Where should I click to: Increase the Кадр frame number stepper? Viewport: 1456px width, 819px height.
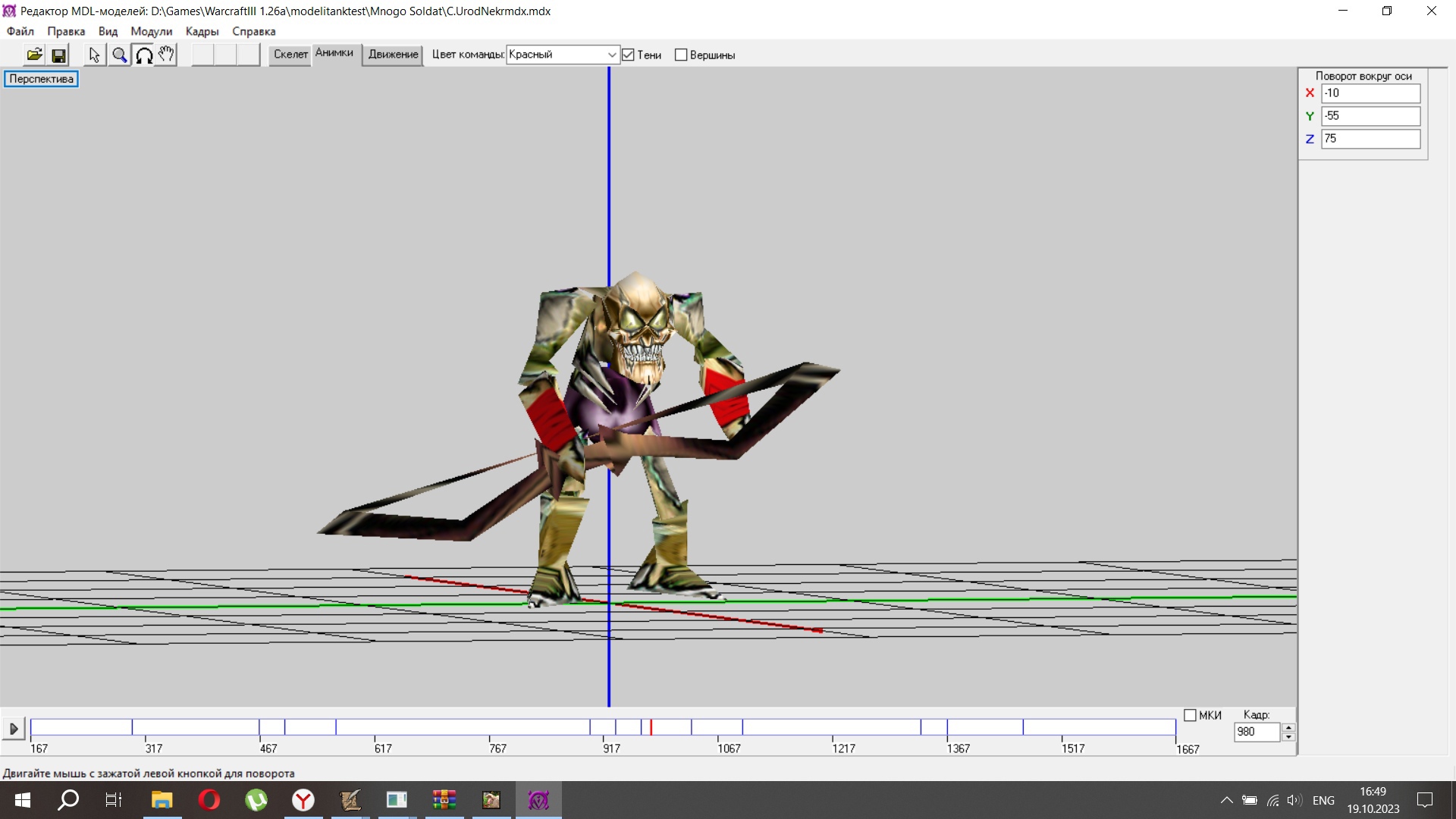pyautogui.click(x=1288, y=727)
